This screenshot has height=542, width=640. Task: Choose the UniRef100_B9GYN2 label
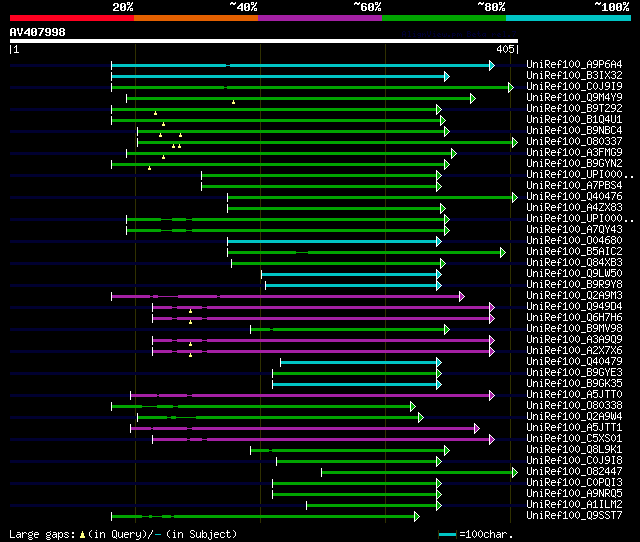coord(574,164)
